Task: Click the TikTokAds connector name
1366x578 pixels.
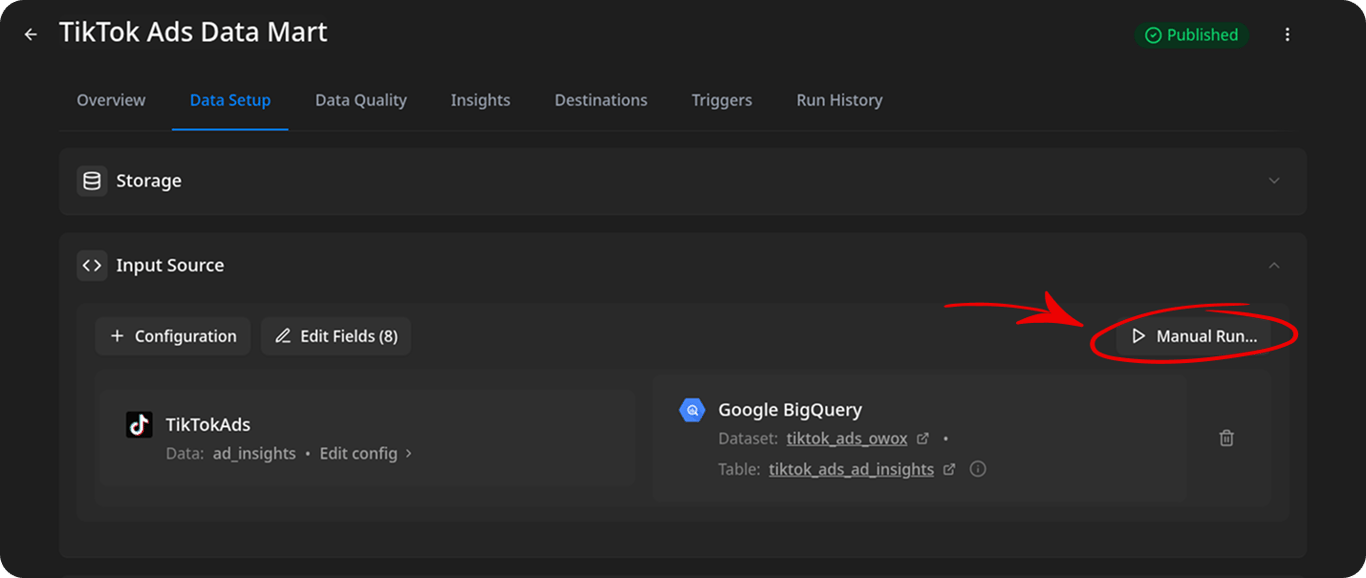Action: point(208,425)
